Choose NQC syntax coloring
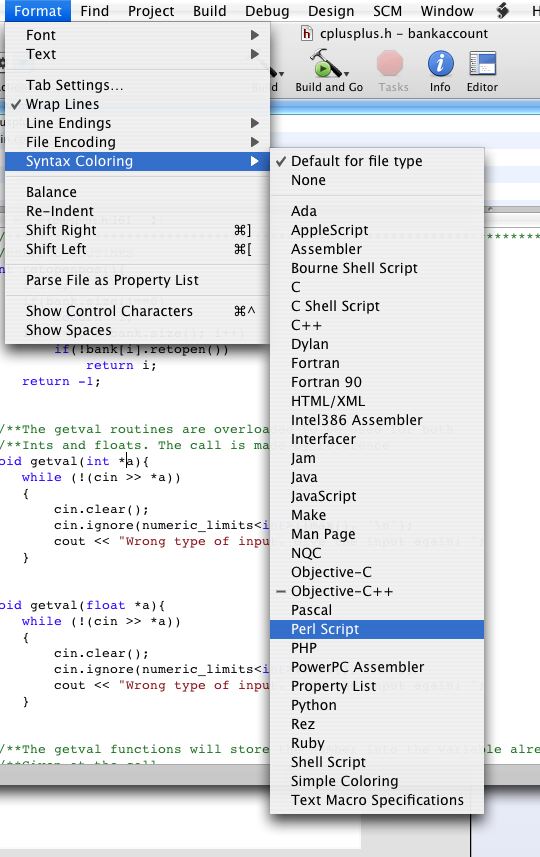 377,553
